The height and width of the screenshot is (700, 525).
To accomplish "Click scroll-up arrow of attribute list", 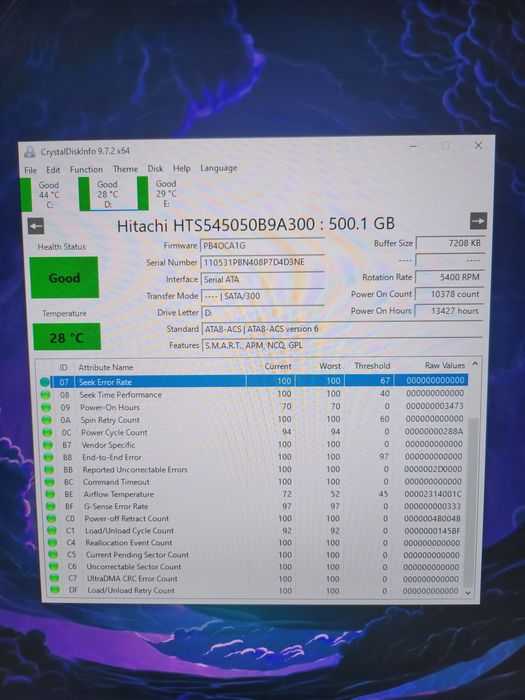I will (x=475, y=364).
